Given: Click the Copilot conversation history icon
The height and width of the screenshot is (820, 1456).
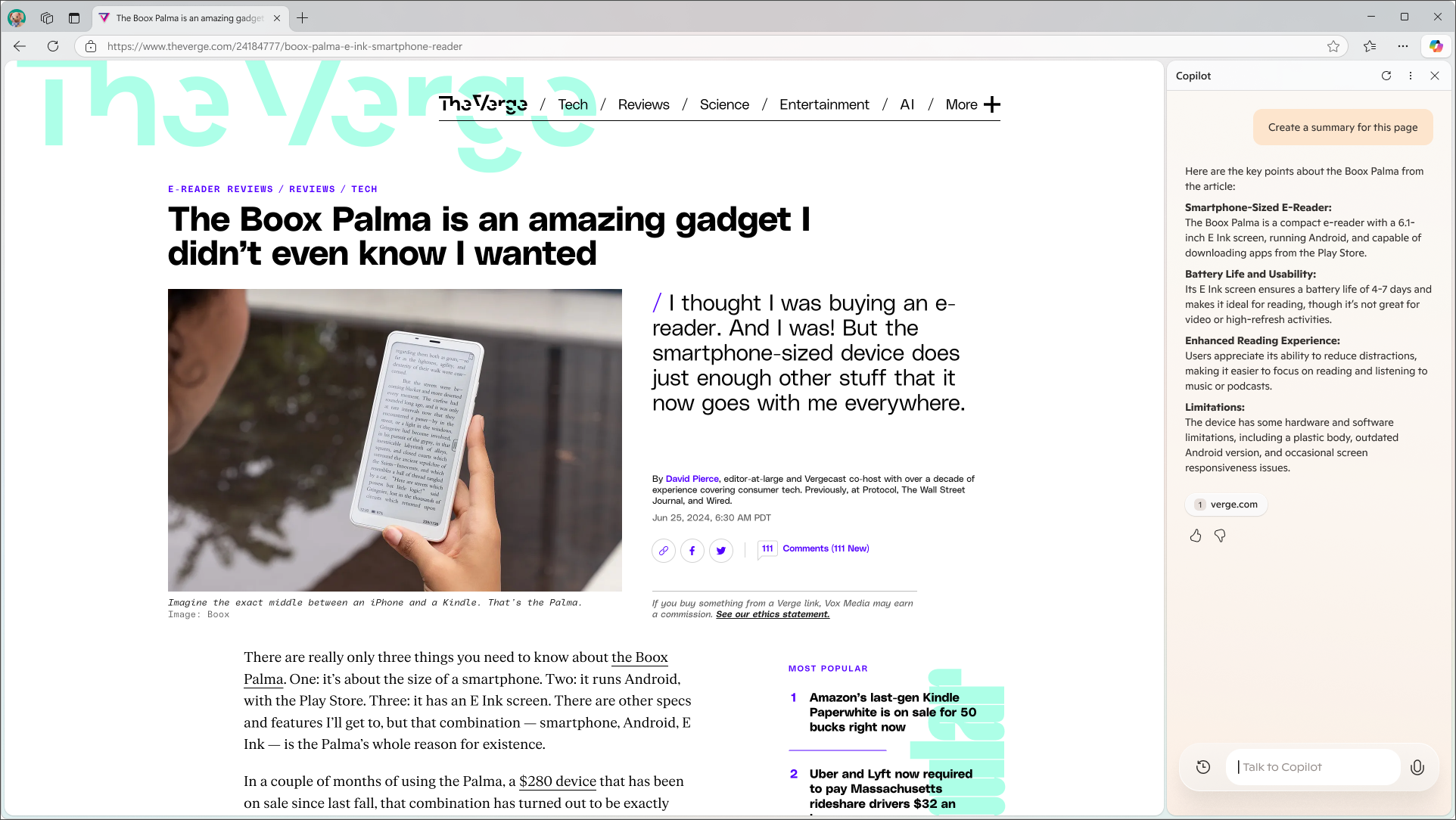Looking at the screenshot, I should [1204, 767].
